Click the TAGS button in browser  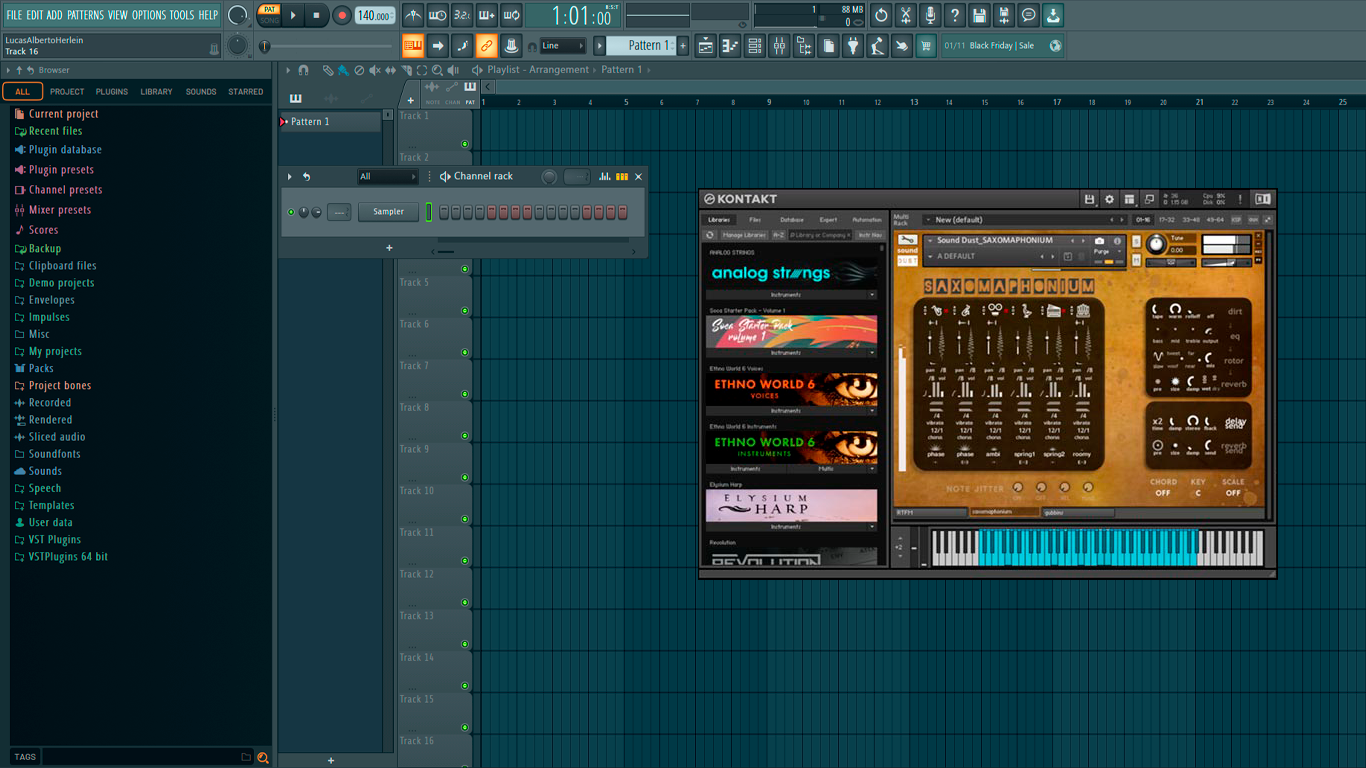[x=25, y=758]
